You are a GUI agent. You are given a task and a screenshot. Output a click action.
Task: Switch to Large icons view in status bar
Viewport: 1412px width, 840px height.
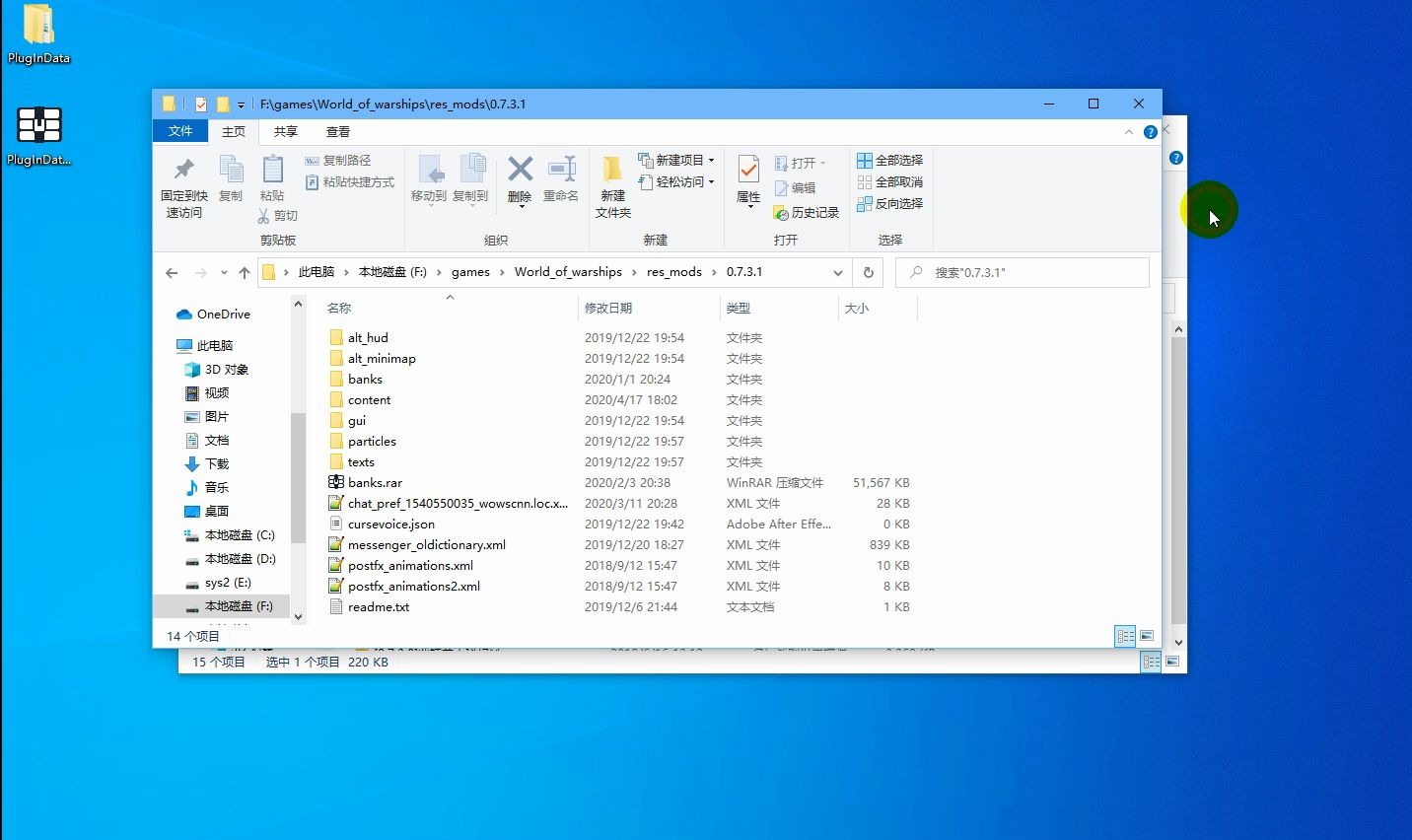tap(1147, 636)
